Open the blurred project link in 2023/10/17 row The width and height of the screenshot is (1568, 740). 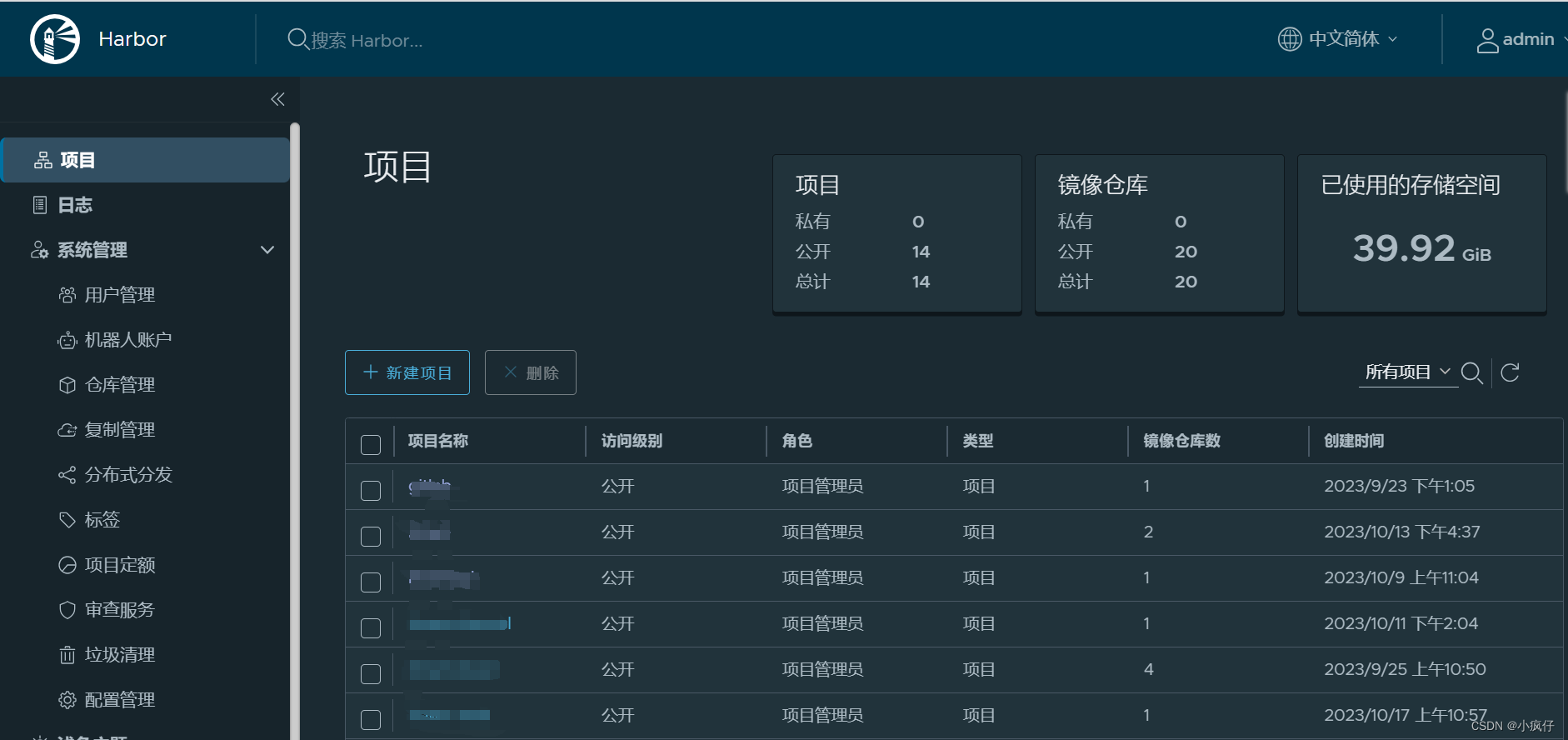tap(449, 715)
